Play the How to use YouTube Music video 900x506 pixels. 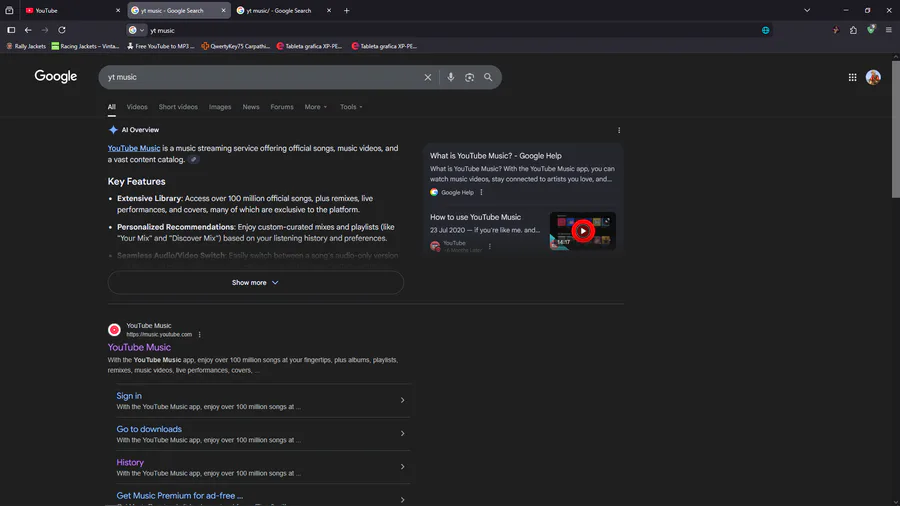point(583,231)
